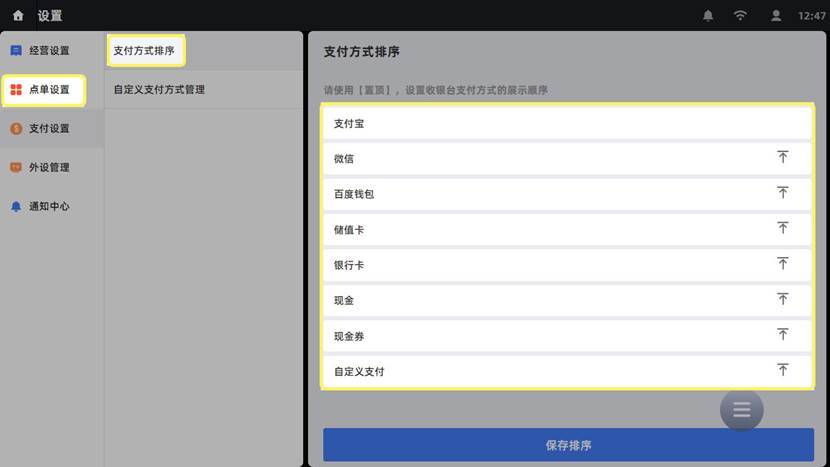Select the 微信 row label
The image size is (830, 467).
point(344,159)
